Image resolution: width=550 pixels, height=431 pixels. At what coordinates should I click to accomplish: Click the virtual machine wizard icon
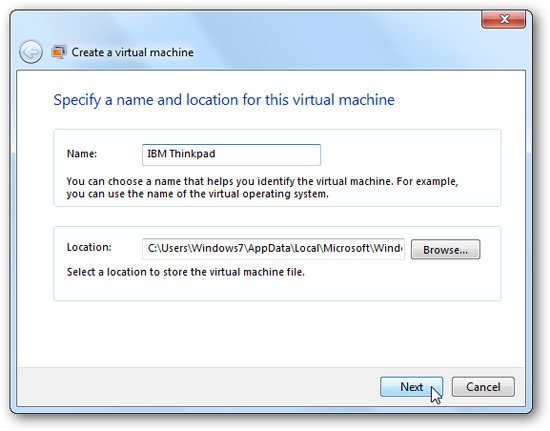(x=59, y=52)
